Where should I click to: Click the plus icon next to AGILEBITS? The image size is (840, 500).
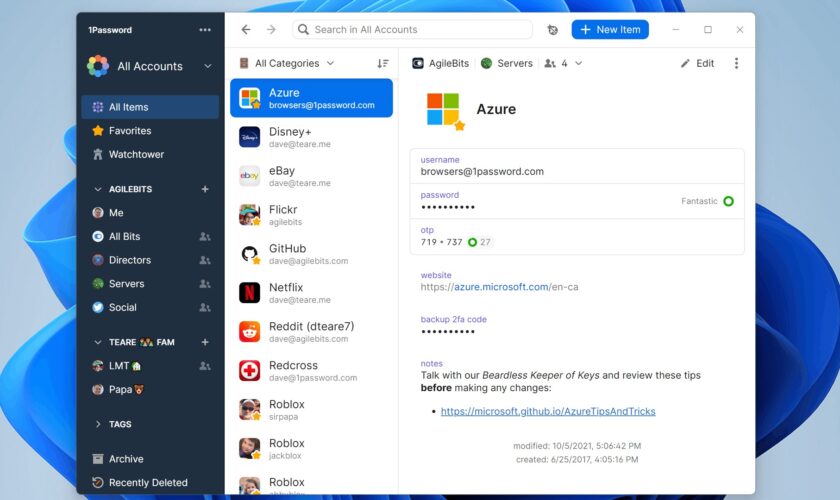(x=205, y=189)
